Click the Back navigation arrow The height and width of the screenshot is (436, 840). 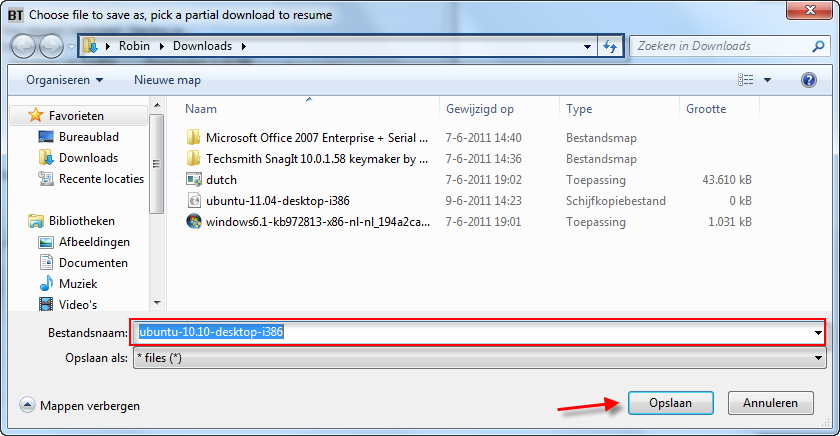(x=24, y=47)
